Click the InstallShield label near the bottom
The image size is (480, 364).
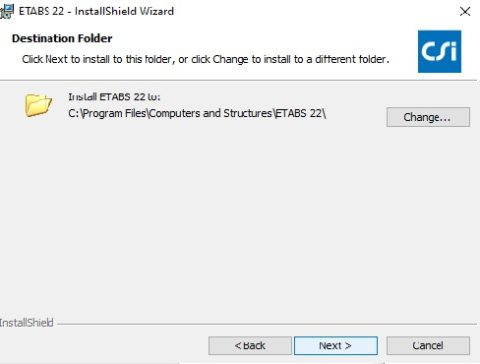[27, 323]
